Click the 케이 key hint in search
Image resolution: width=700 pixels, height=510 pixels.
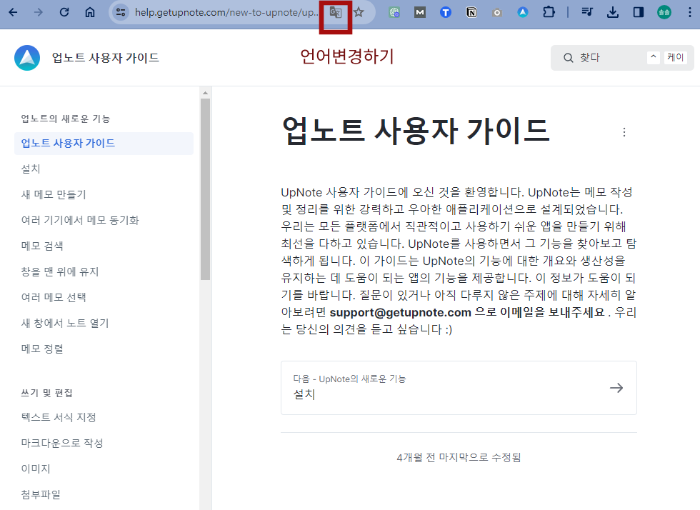click(675, 57)
